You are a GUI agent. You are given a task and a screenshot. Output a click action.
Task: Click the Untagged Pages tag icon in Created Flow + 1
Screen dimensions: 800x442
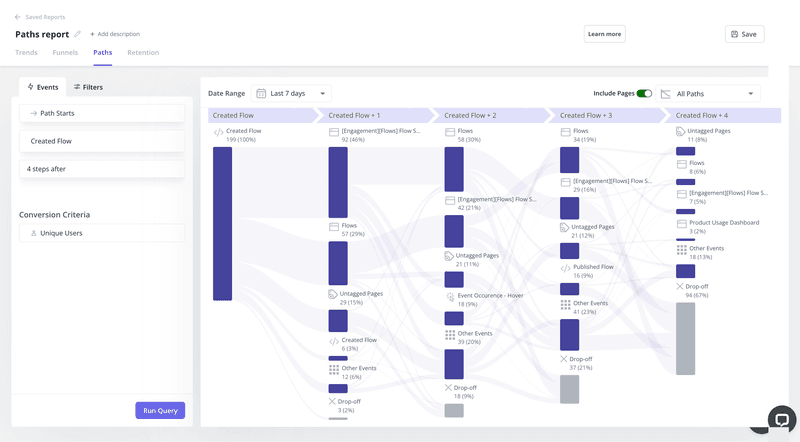click(334, 294)
